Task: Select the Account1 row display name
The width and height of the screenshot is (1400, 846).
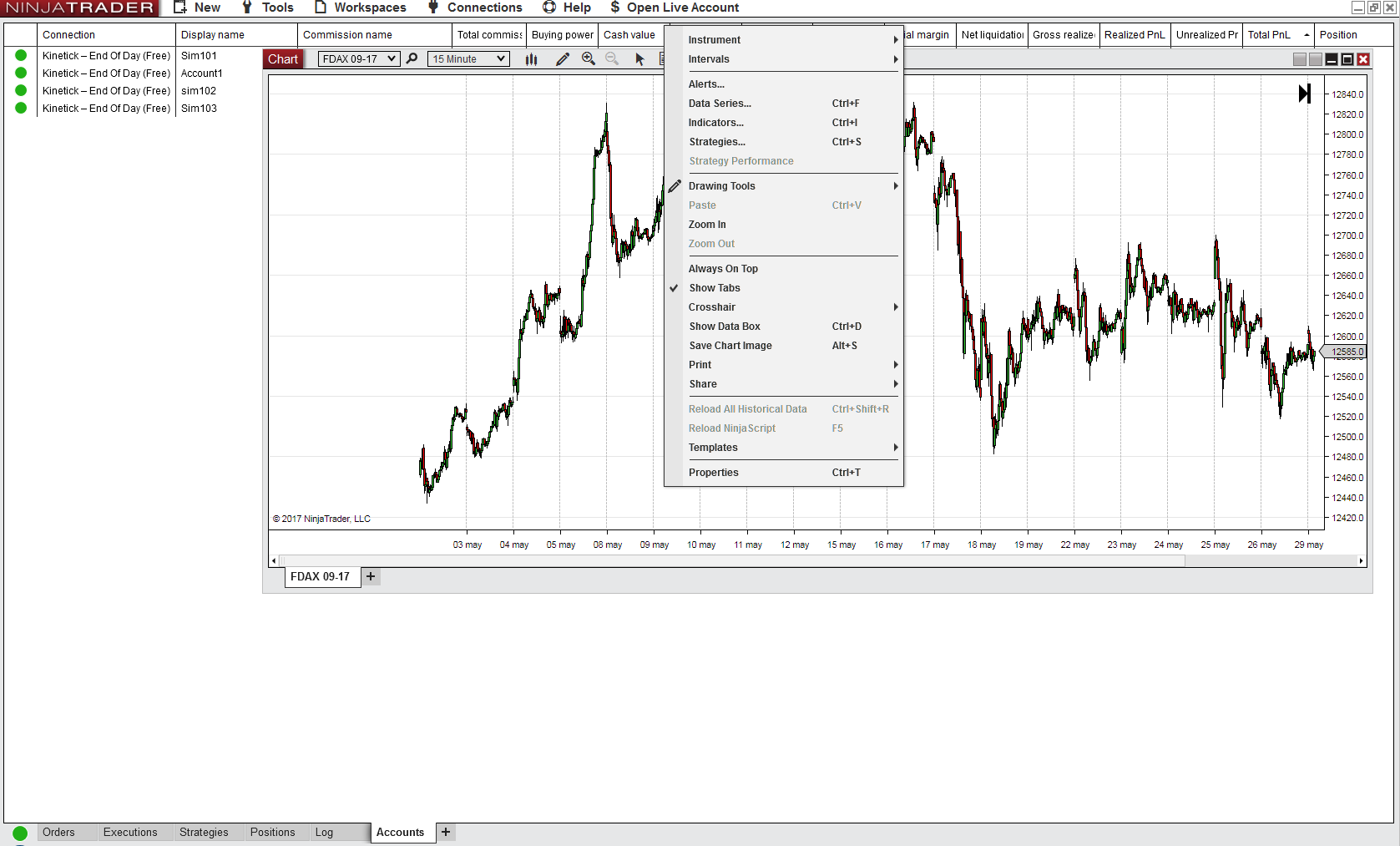Action: pos(202,73)
